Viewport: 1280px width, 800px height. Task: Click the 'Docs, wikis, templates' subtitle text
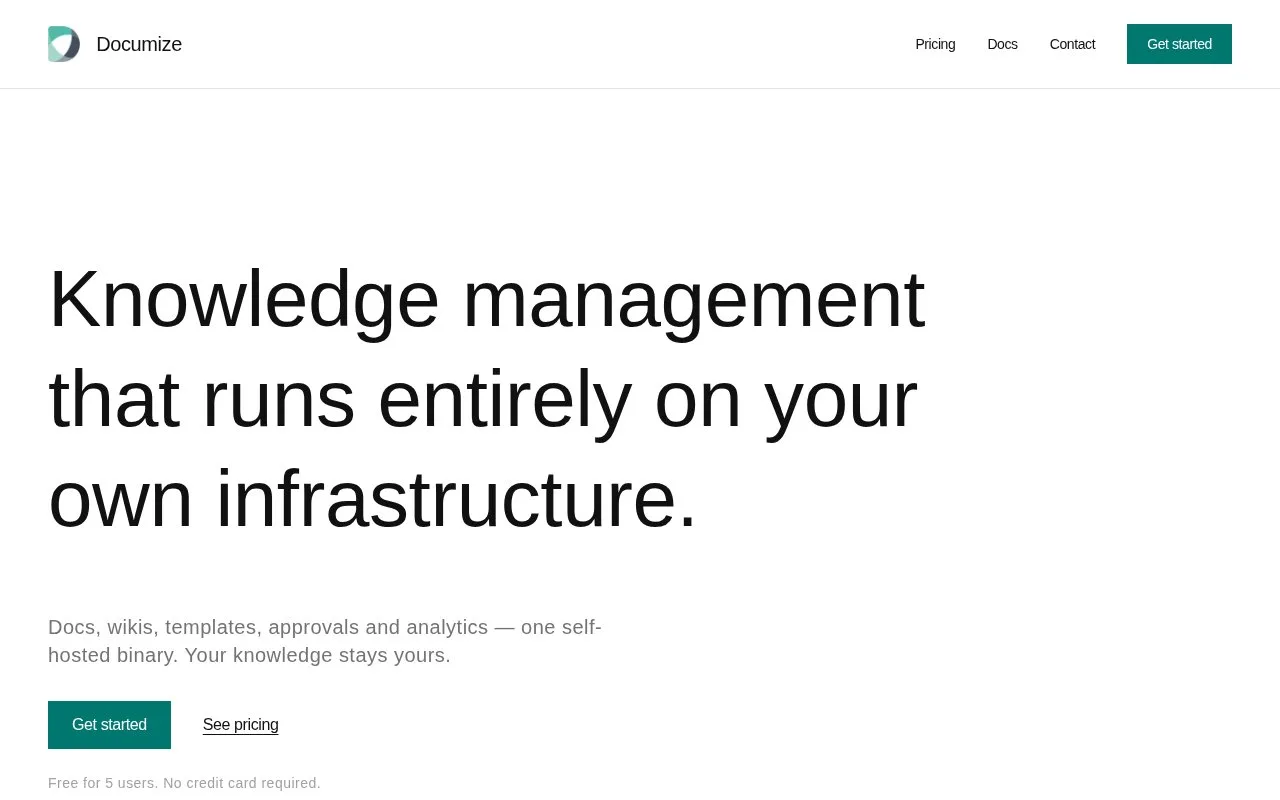[325, 641]
